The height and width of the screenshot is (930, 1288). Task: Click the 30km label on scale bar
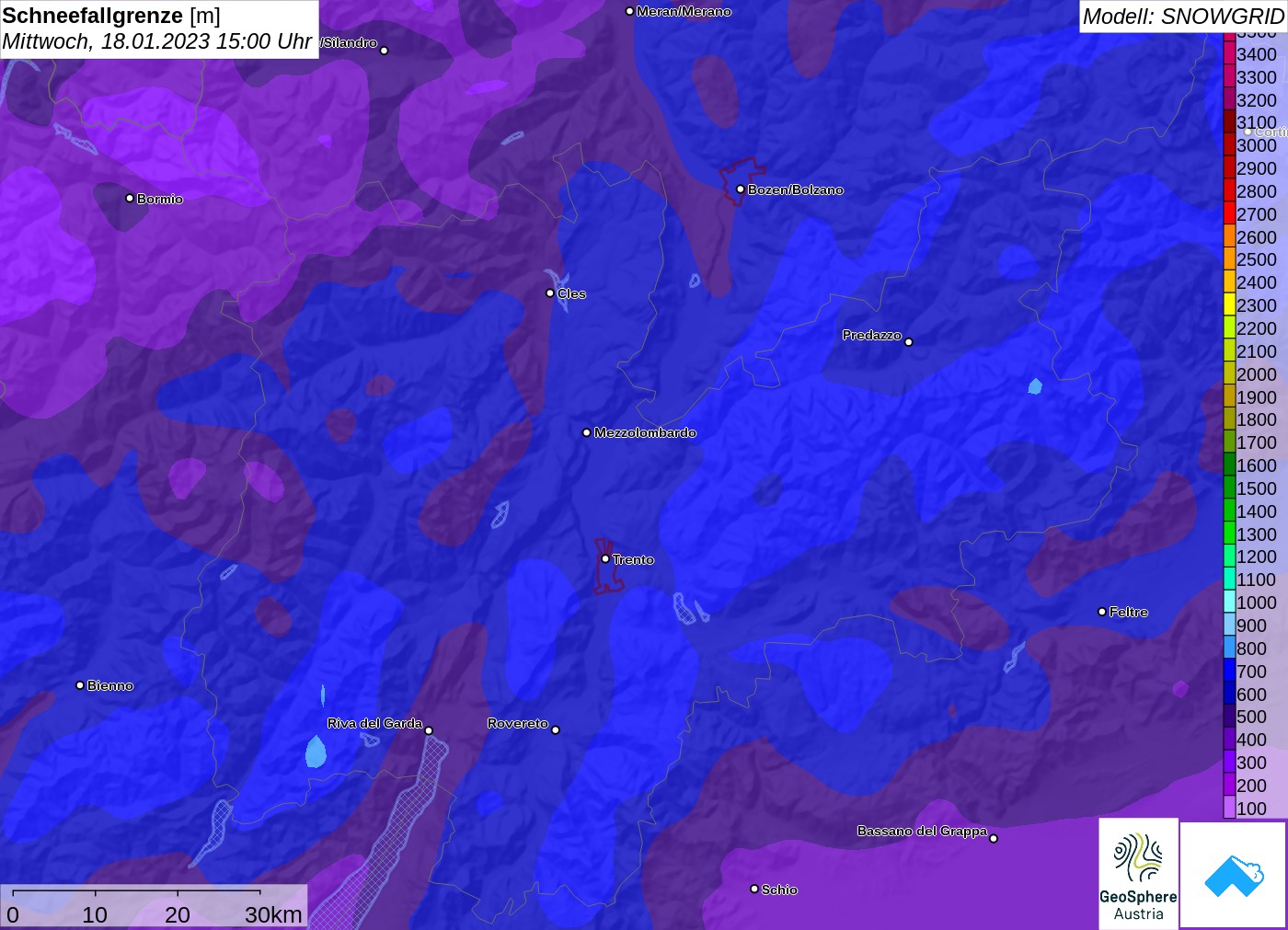[273, 914]
